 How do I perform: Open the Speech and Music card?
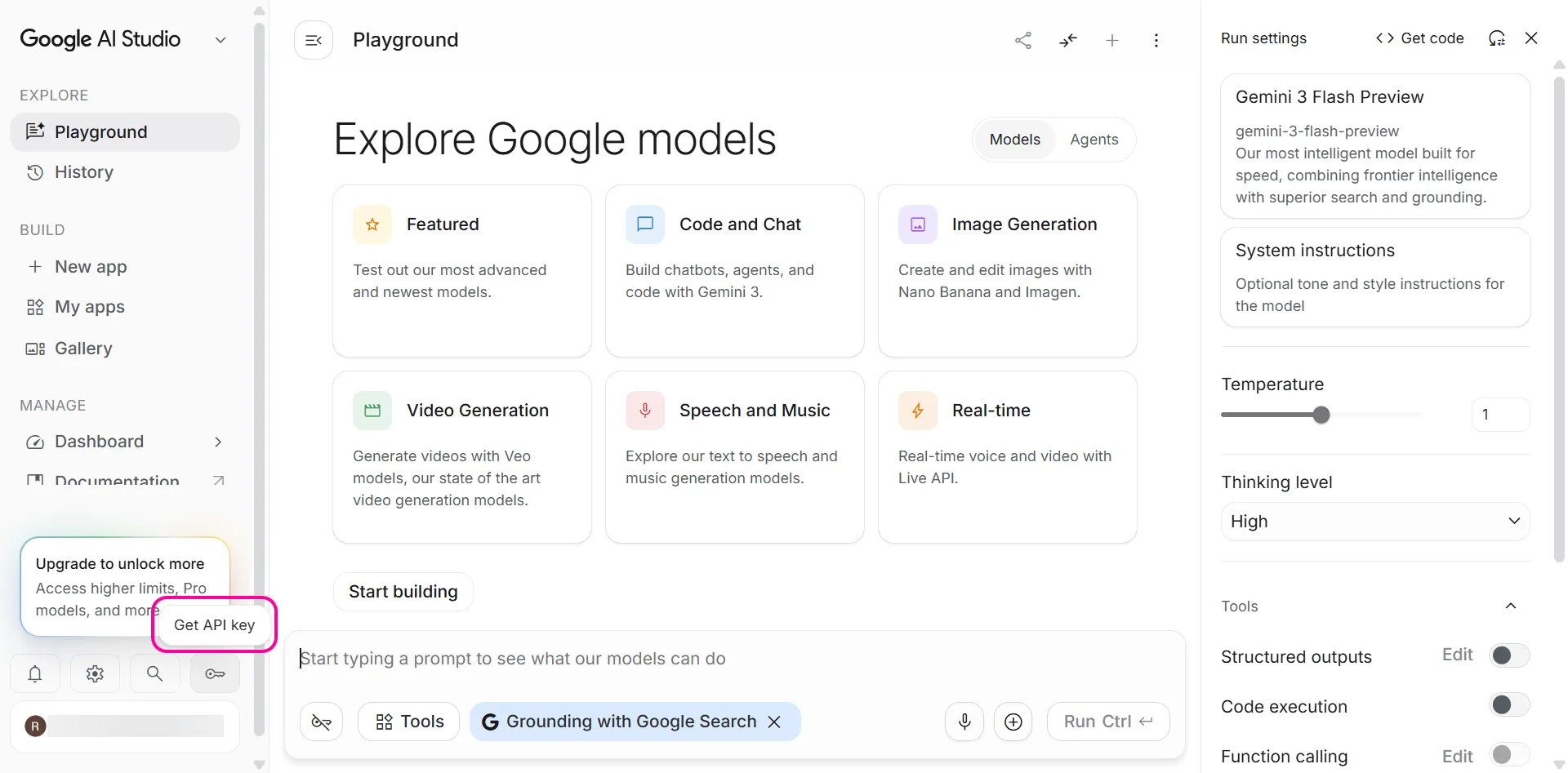[735, 457]
